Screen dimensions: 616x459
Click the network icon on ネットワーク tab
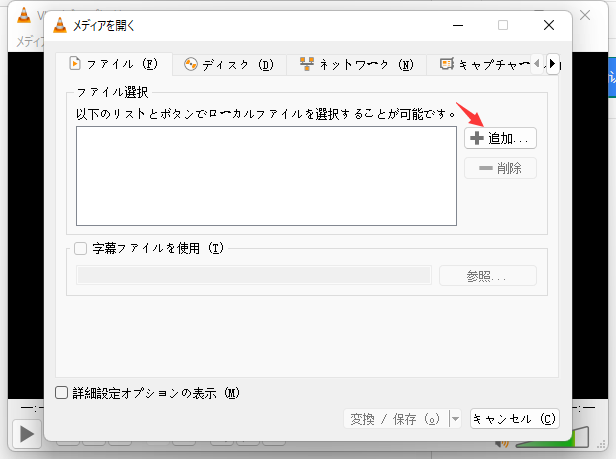pyautogui.click(x=307, y=64)
